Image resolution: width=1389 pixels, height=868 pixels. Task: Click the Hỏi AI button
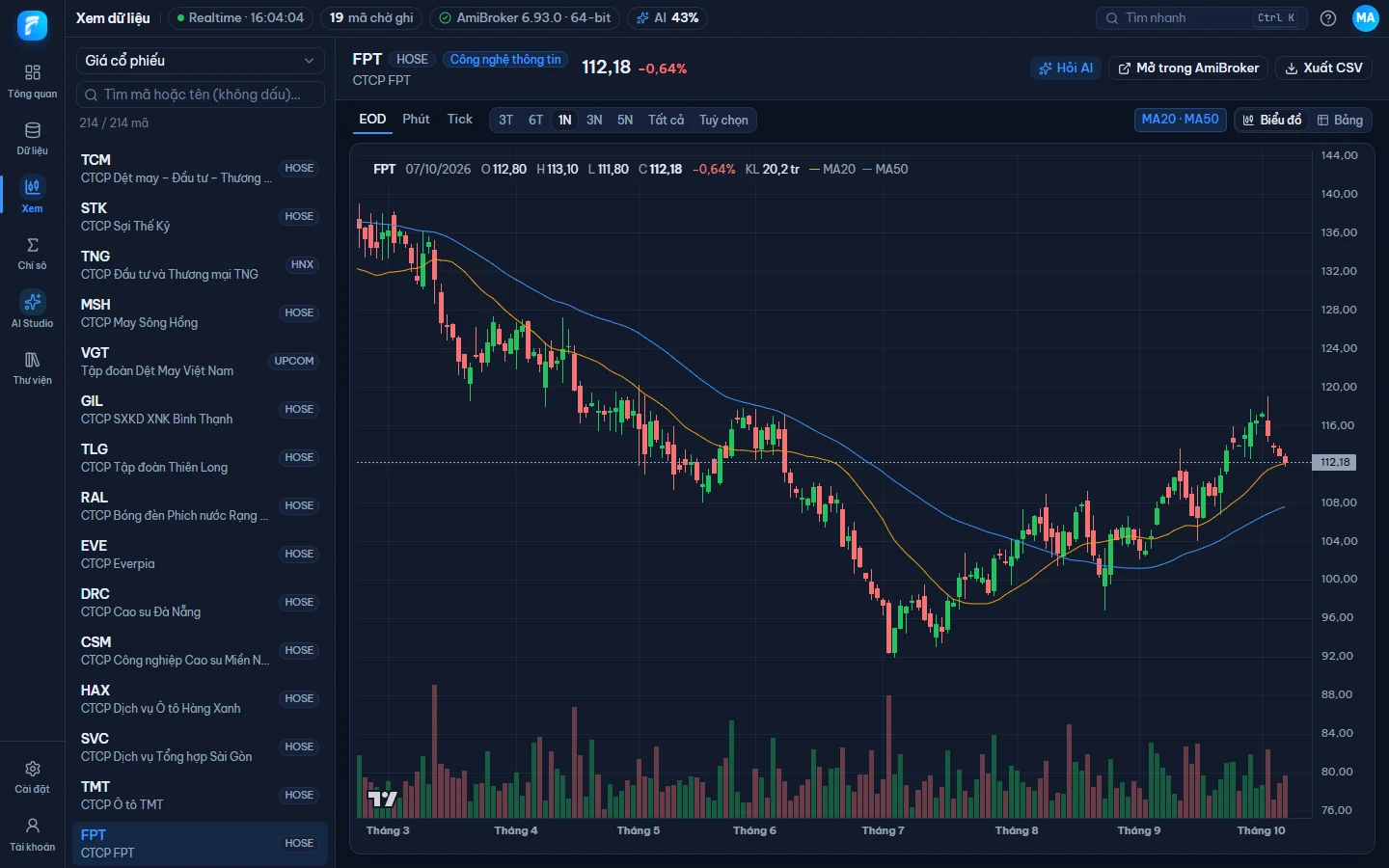click(1066, 68)
